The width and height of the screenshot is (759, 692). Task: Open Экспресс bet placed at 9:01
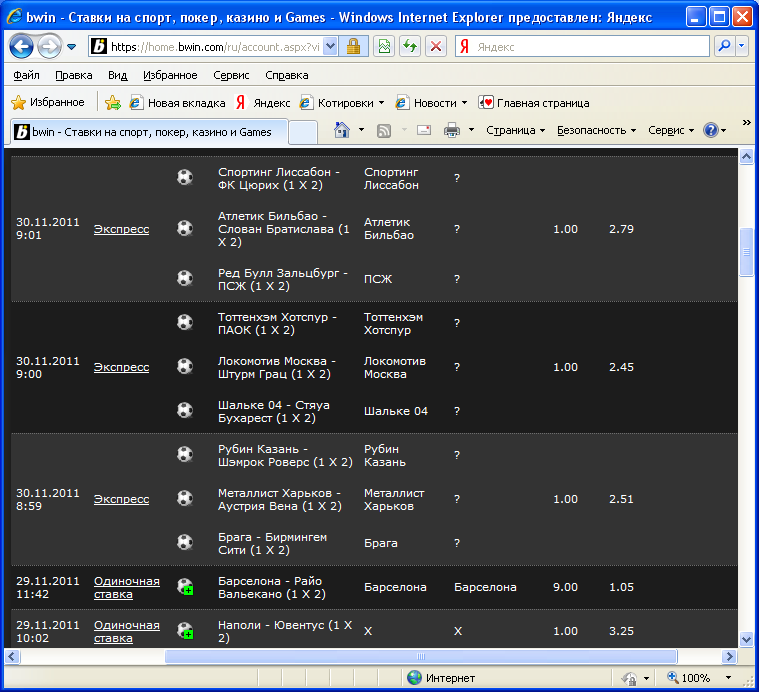click(x=121, y=229)
